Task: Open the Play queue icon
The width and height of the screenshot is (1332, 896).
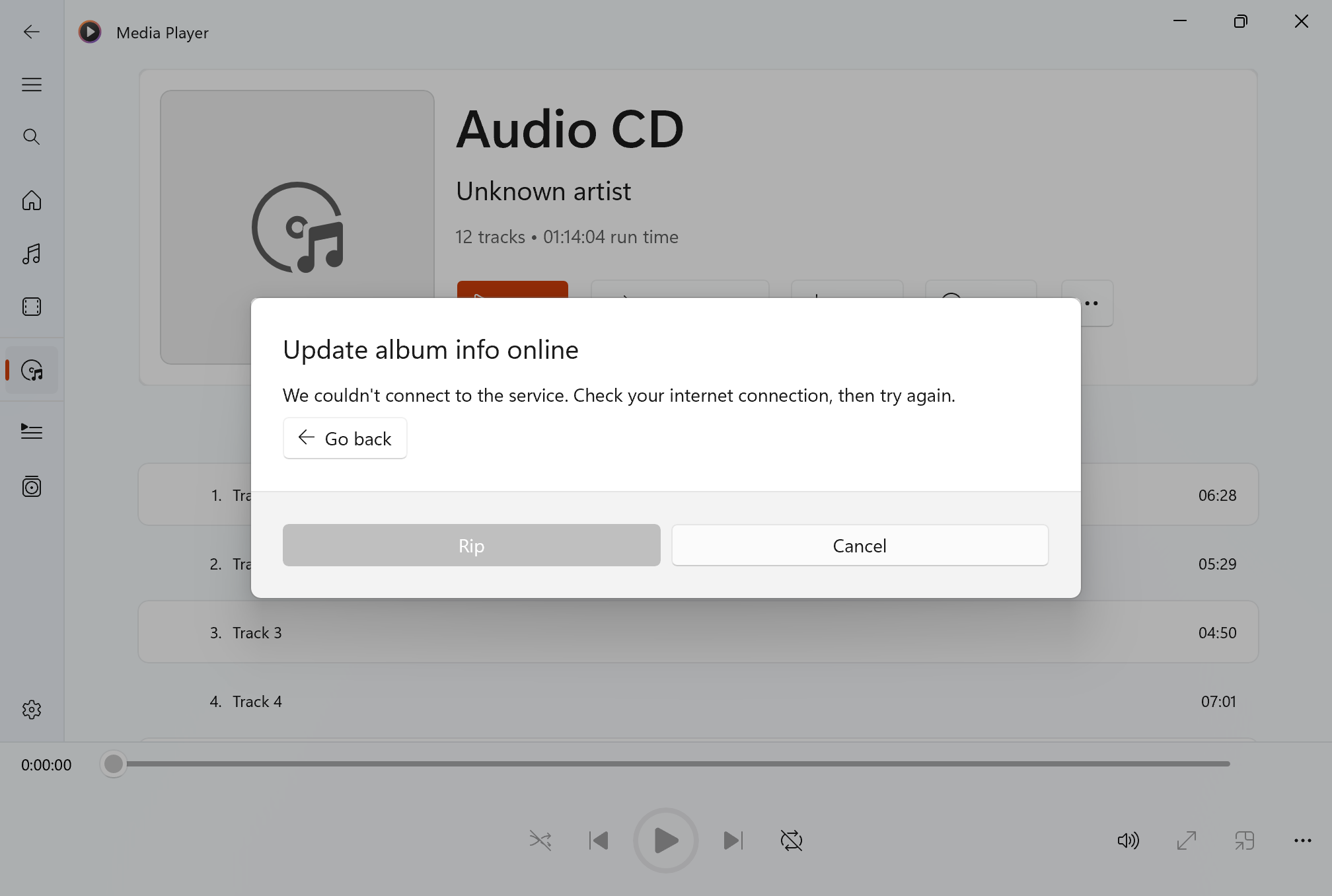Action: (32, 431)
